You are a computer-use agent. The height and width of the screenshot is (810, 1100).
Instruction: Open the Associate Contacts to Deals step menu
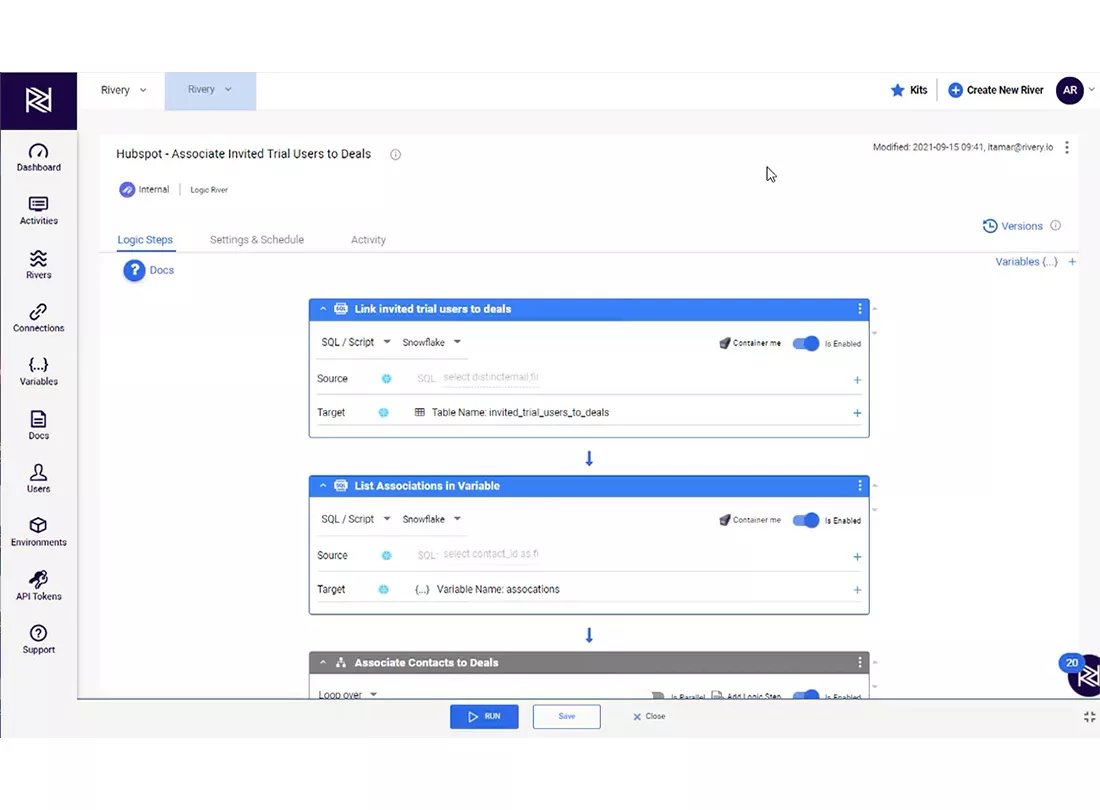(x=859, y=662)
